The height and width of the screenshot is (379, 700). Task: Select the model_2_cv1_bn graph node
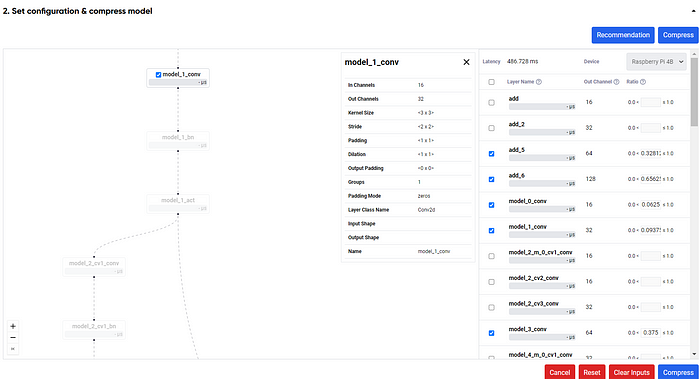(x=94, y=329)
